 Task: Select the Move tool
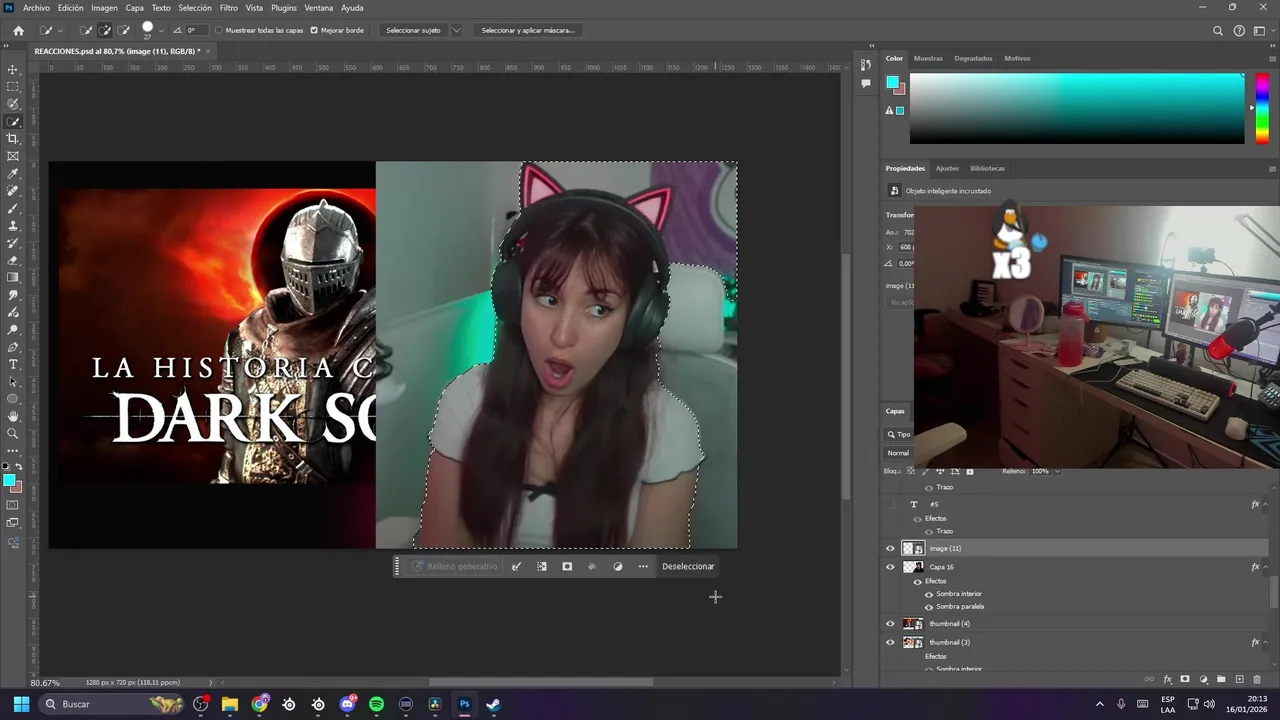tap(13, 70)
